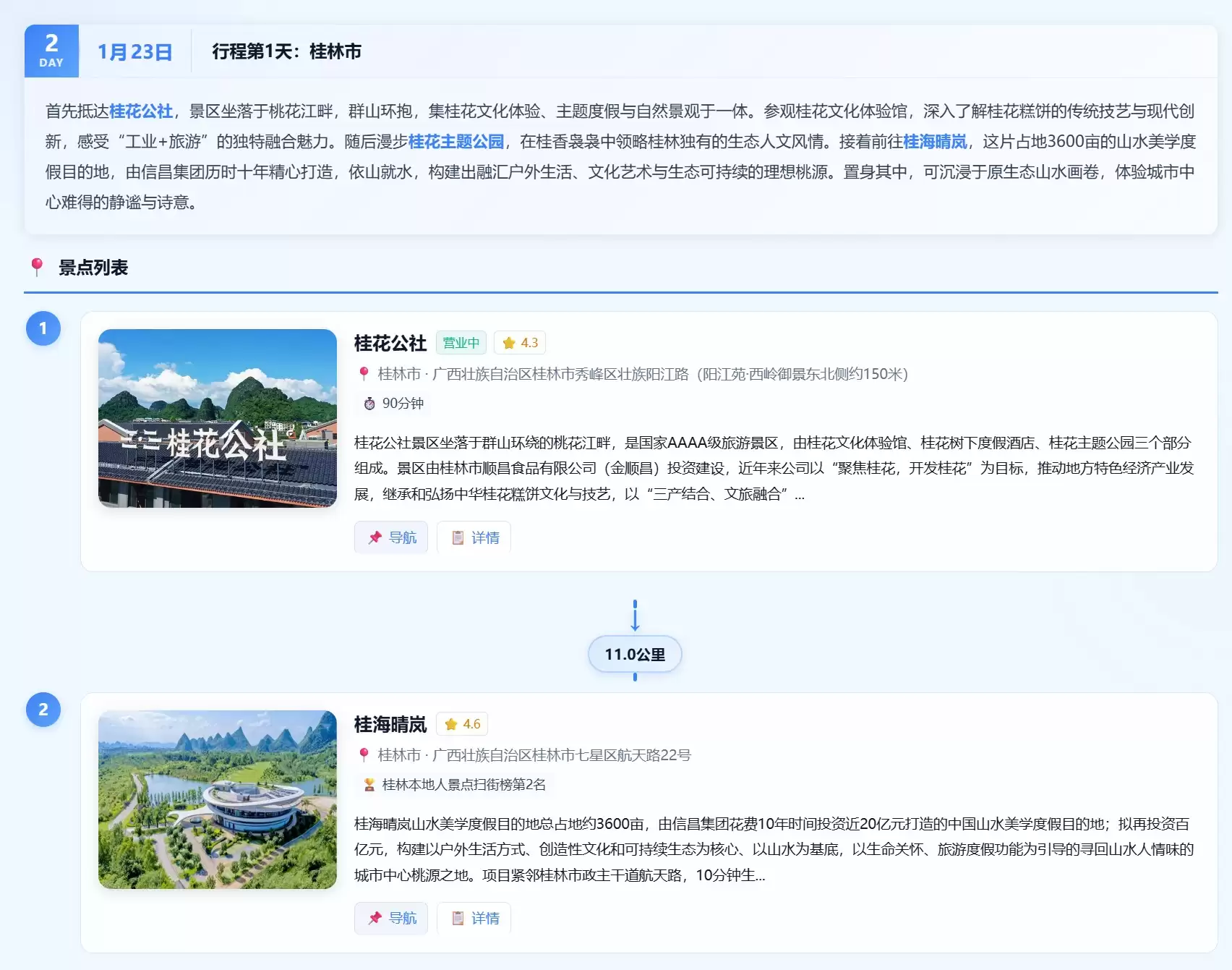
Task: Click the star rating 4.3 badge
Action: (x=520, y=343)
